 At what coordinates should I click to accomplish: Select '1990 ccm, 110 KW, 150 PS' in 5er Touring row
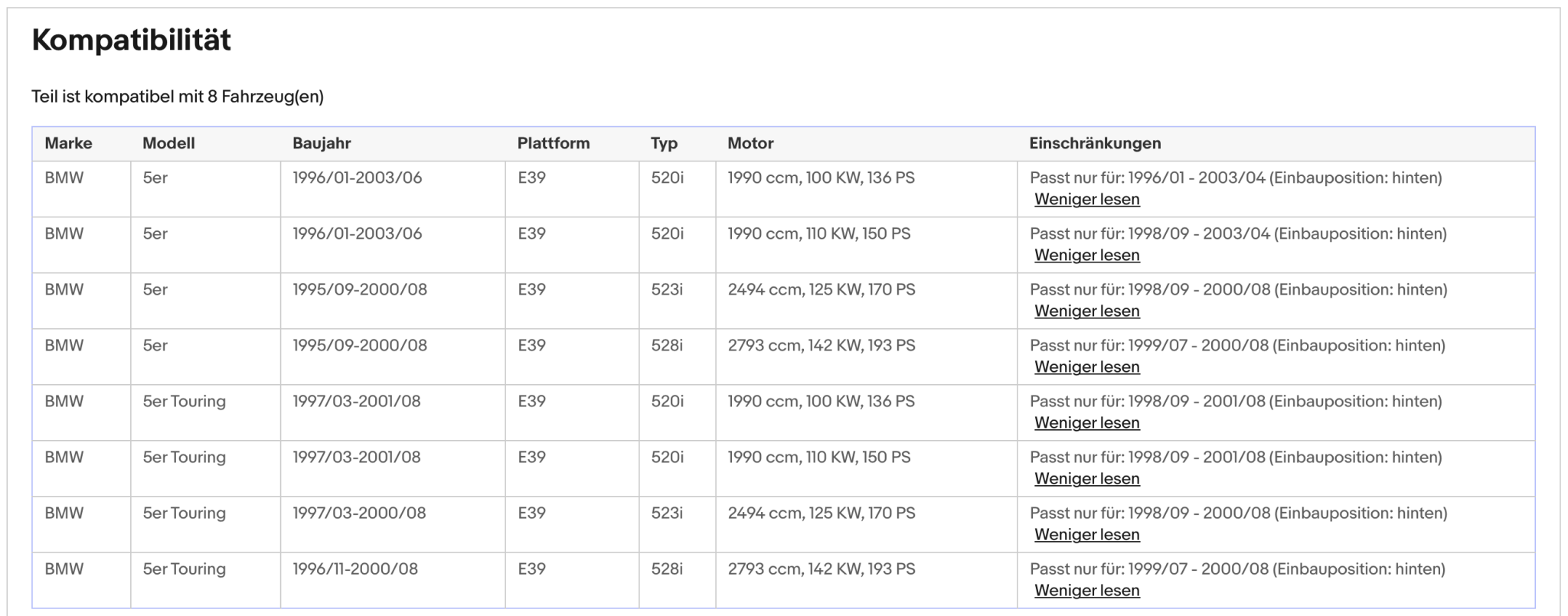pyautogui.click(x=819, y=457)
